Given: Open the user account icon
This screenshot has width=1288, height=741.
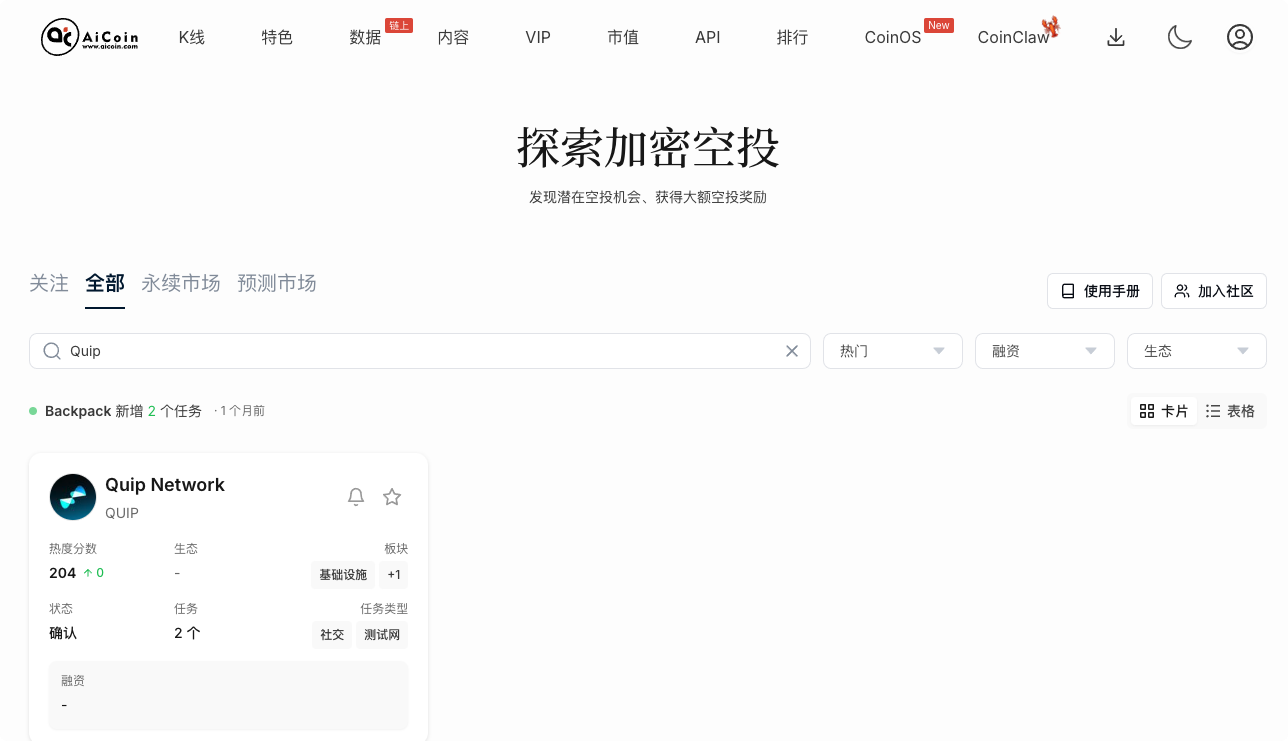Looking at the screenshot, I should 1240,37.
